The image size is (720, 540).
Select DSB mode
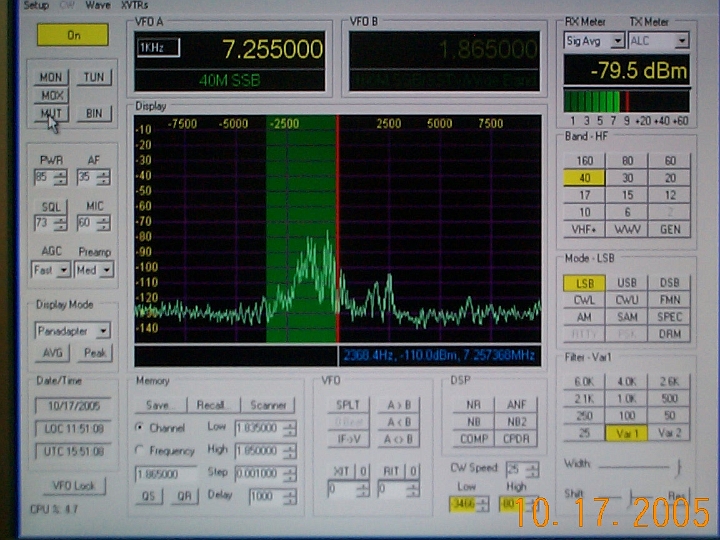[670, 283]
